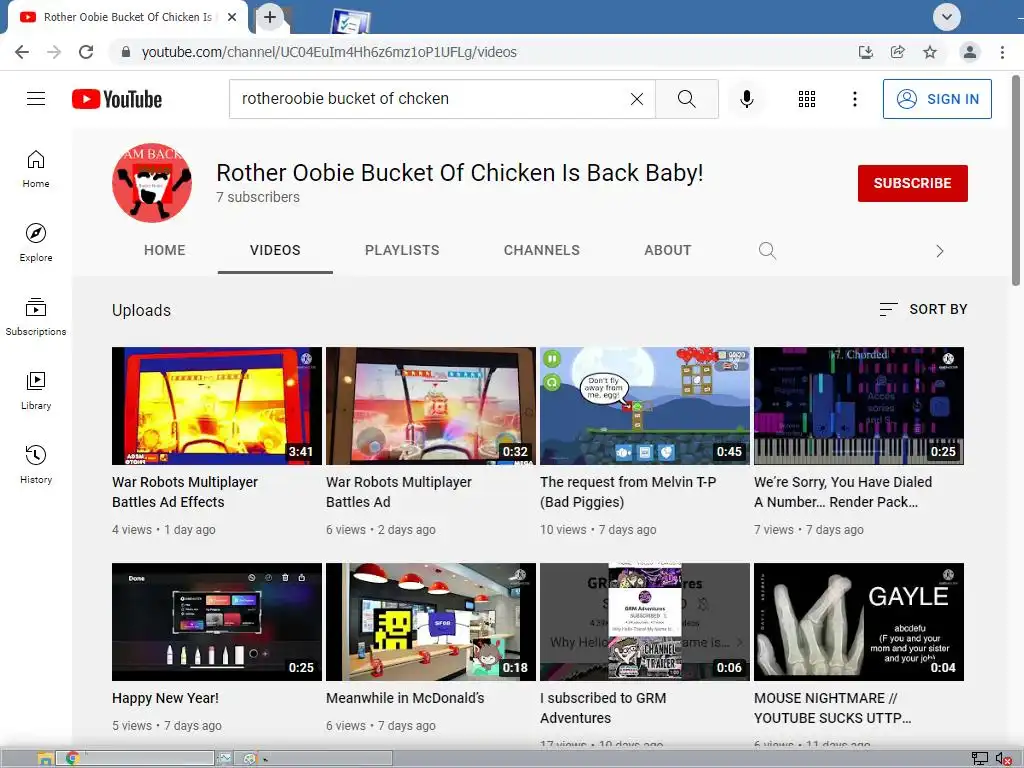Close the Rother Oobie browser tab
The width and height of the screenshot is (1024, 768).
pyautogui.click(x=232, y=18)
